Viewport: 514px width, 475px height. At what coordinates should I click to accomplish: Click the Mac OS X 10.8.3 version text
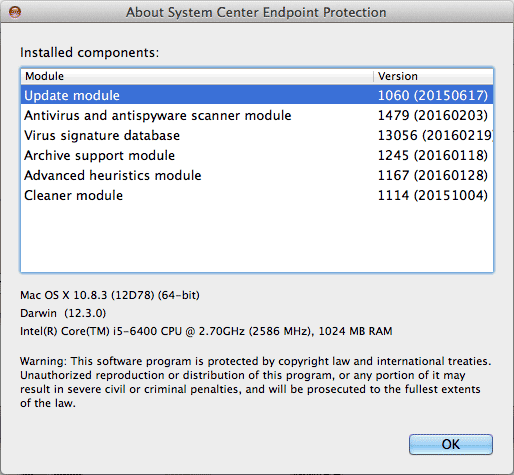coord(110,295)
